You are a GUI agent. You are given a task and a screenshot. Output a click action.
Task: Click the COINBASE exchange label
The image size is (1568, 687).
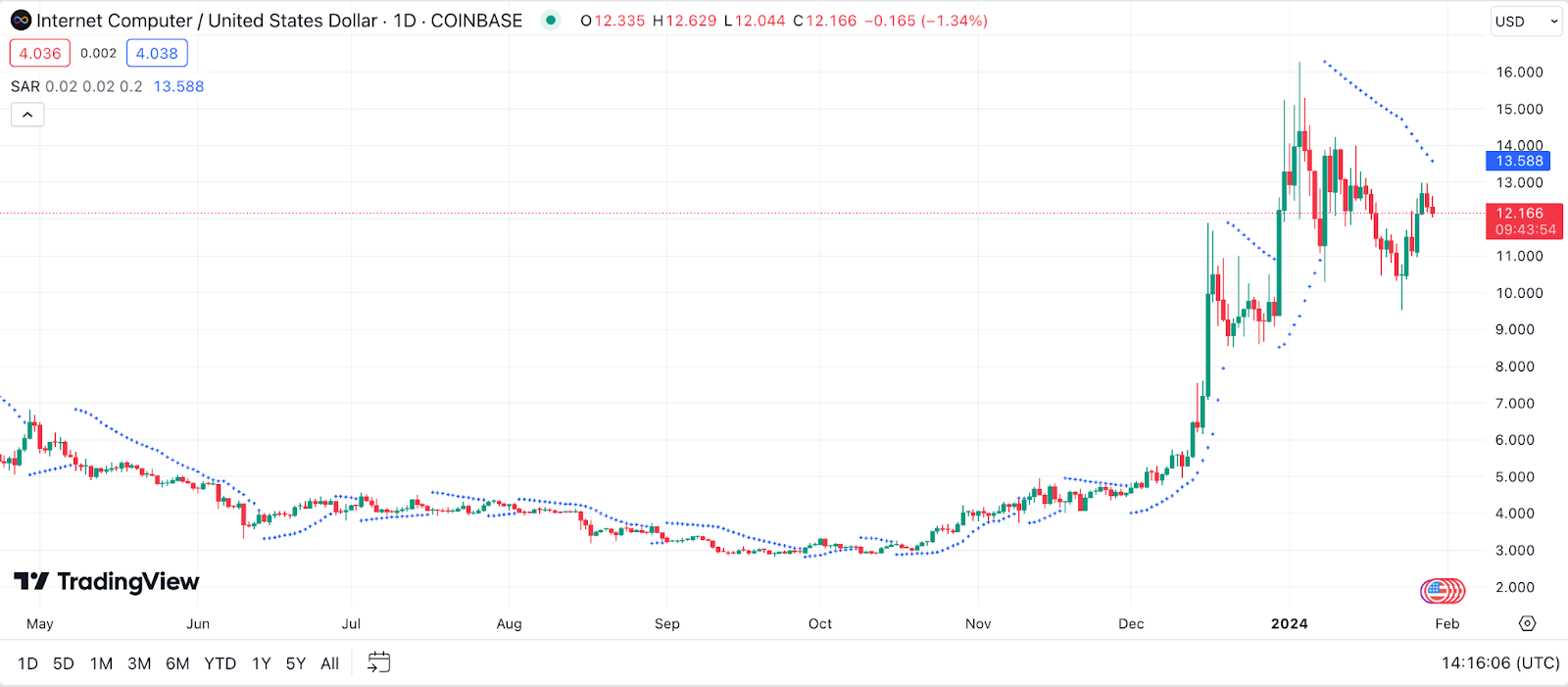(x=476, y=21)
